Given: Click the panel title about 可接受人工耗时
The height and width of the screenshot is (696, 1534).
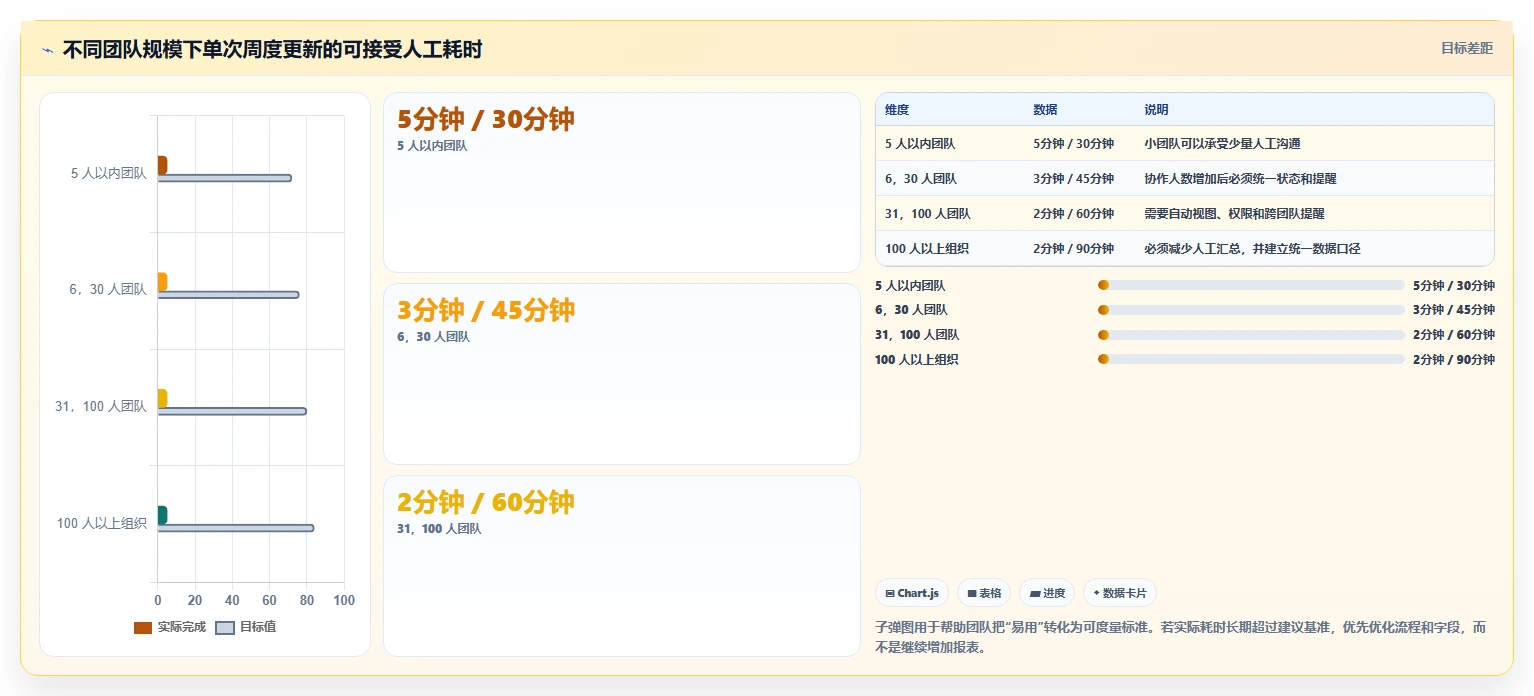Looking at the screenshot, I should click(x=273, y=50).
